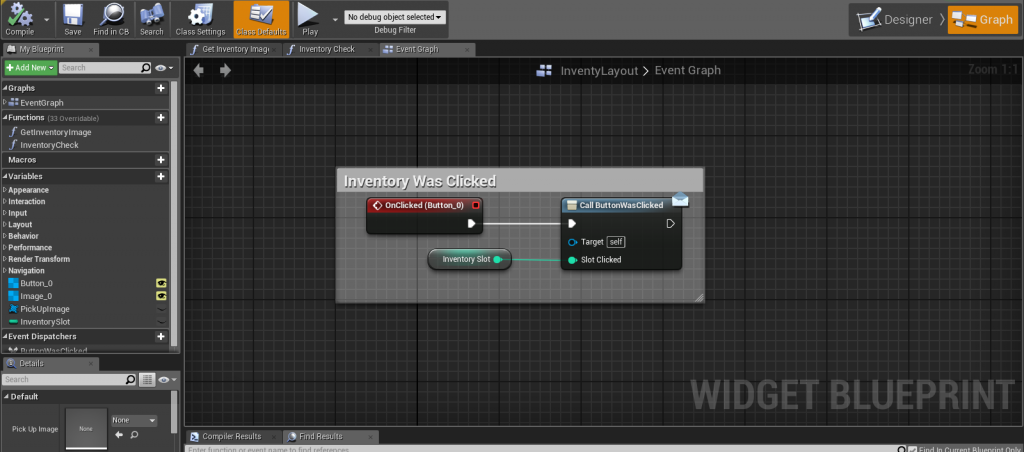This screenshot has width=1024, height=452.
Task: Add a new function
Action: [x=161, y=118]
